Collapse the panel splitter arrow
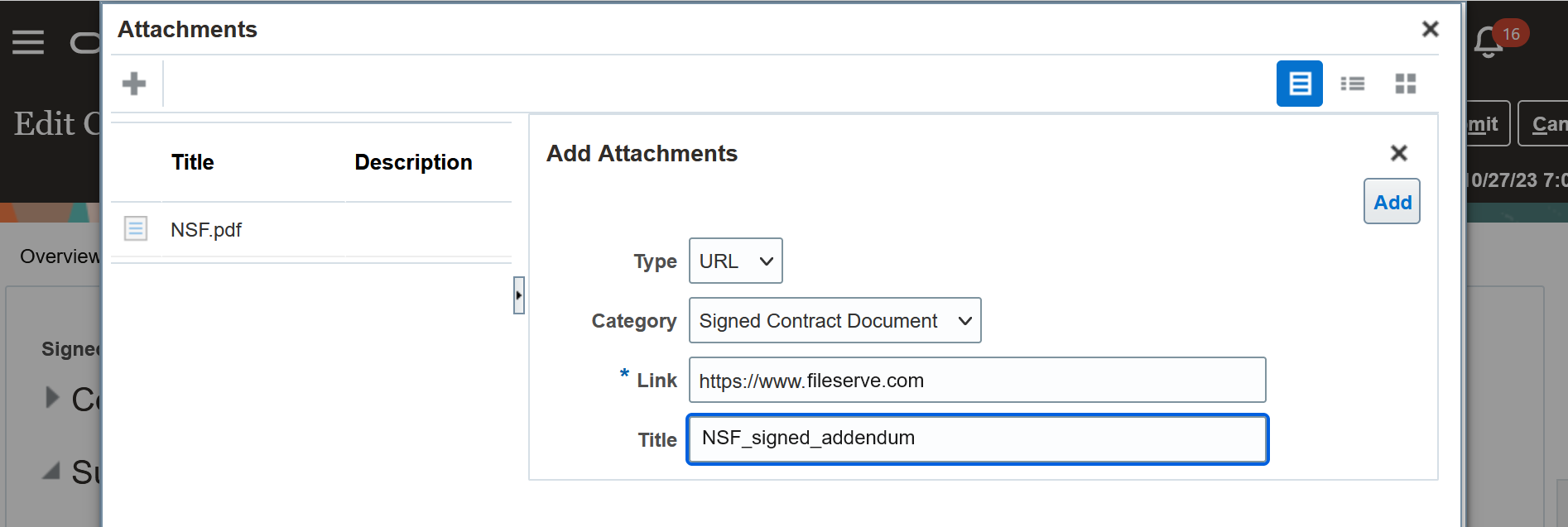 [519, 295]
